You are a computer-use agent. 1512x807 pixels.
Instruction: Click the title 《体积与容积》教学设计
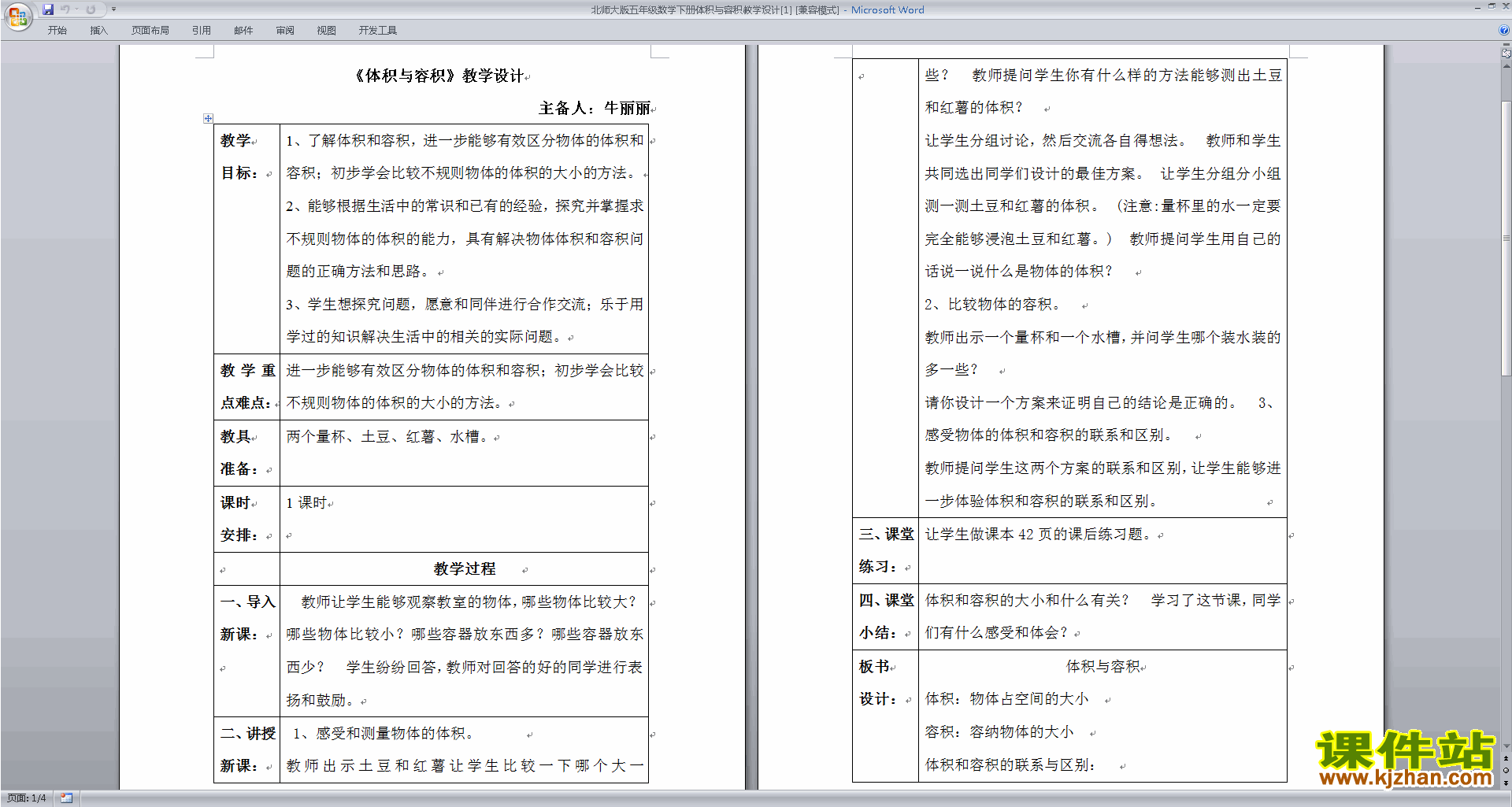(439, 76)
